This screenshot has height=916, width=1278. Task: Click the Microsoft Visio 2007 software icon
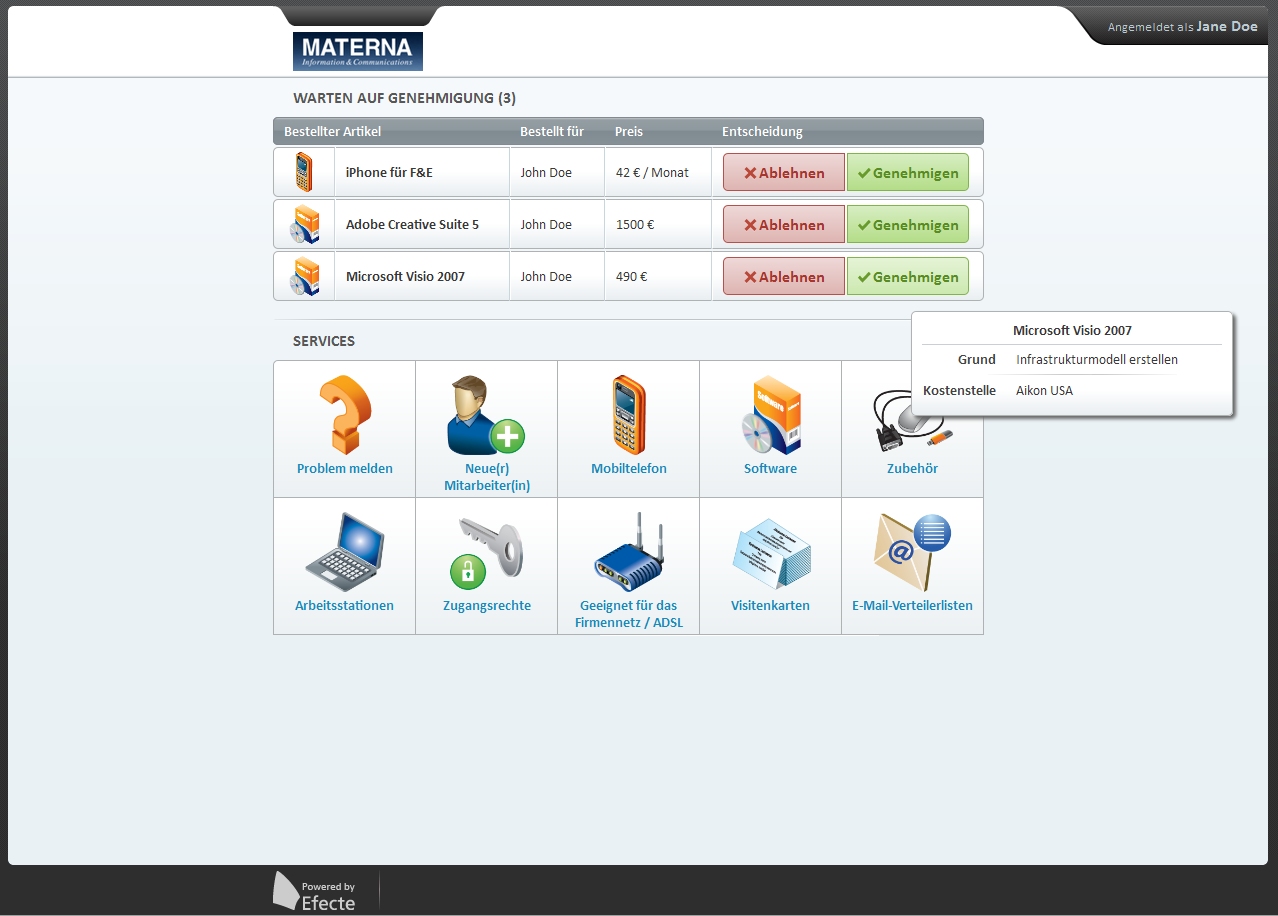[304, 276]
